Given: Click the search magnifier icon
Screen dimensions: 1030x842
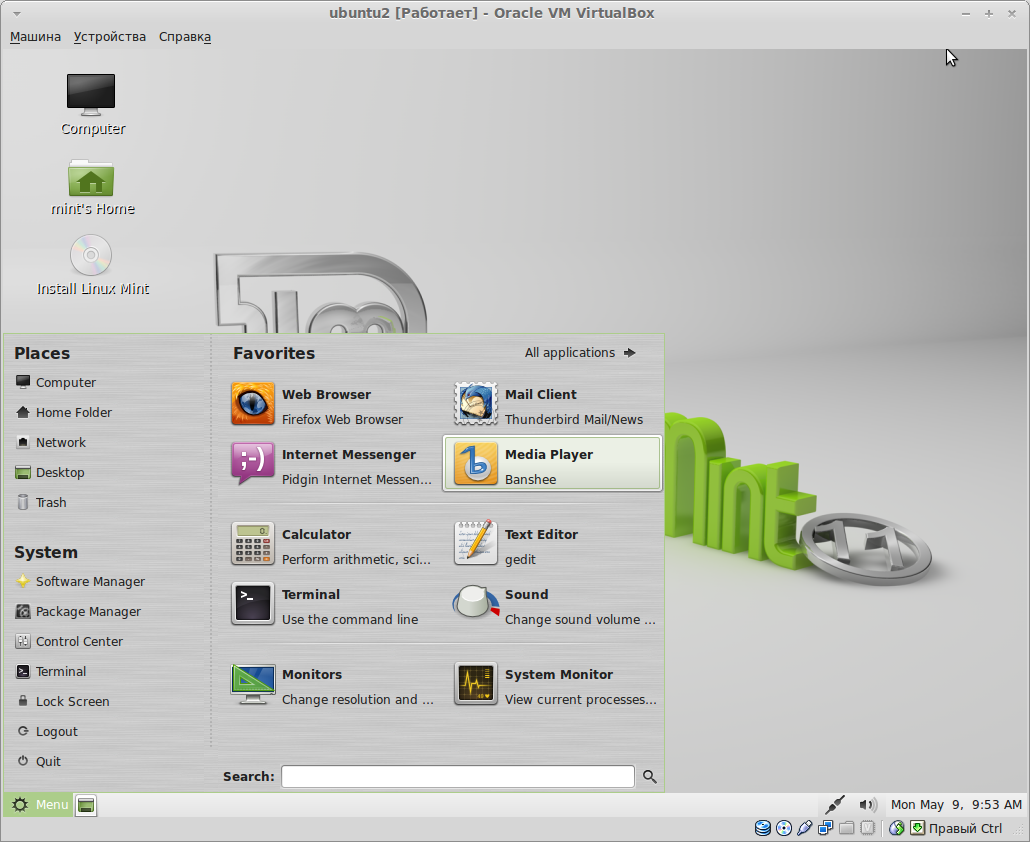Looking at the screenshot, I should [650, 776].
